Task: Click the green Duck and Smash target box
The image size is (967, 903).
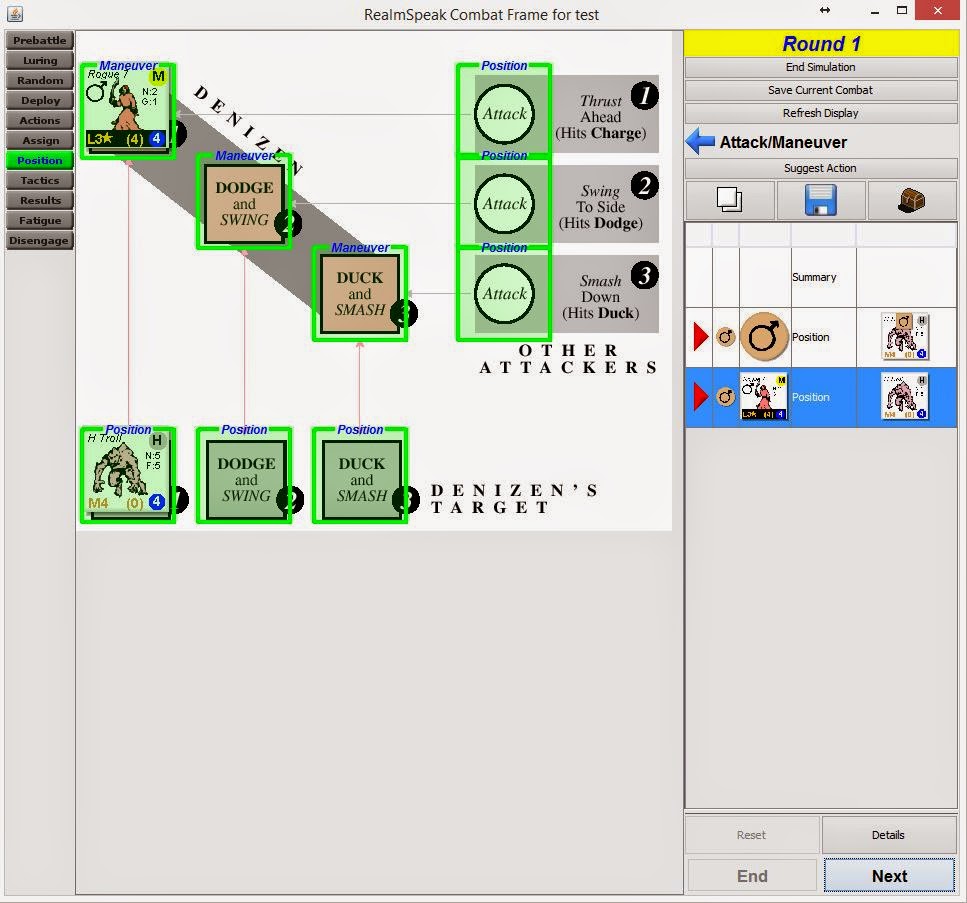Action: point(361,479)
